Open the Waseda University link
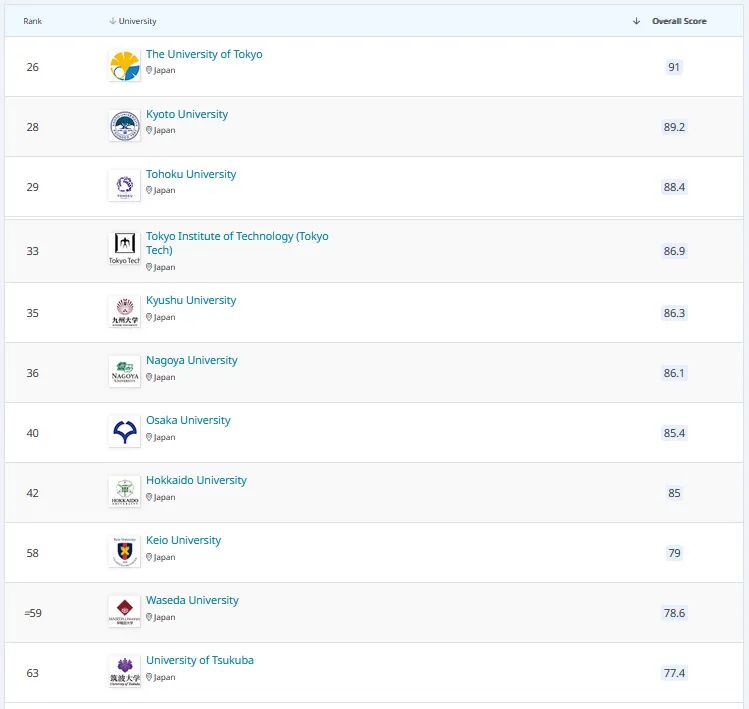This screenshot has height=709, width=749. [x=192, y=600]
